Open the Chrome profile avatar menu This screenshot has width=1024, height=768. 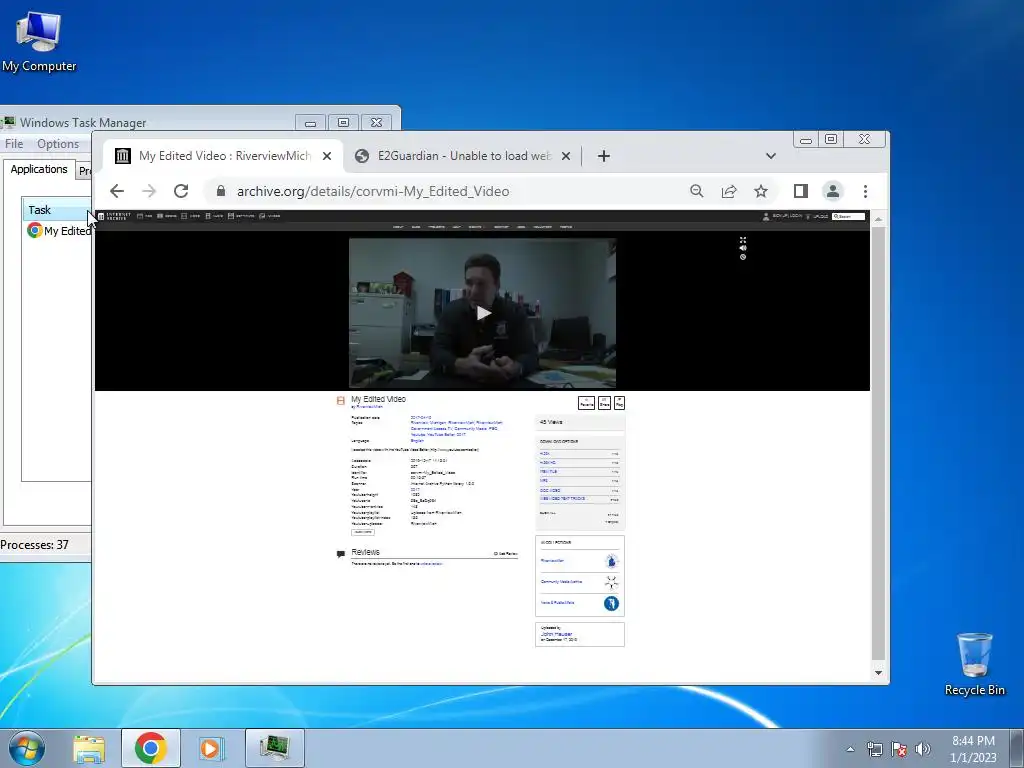click(x=833, y=191)
